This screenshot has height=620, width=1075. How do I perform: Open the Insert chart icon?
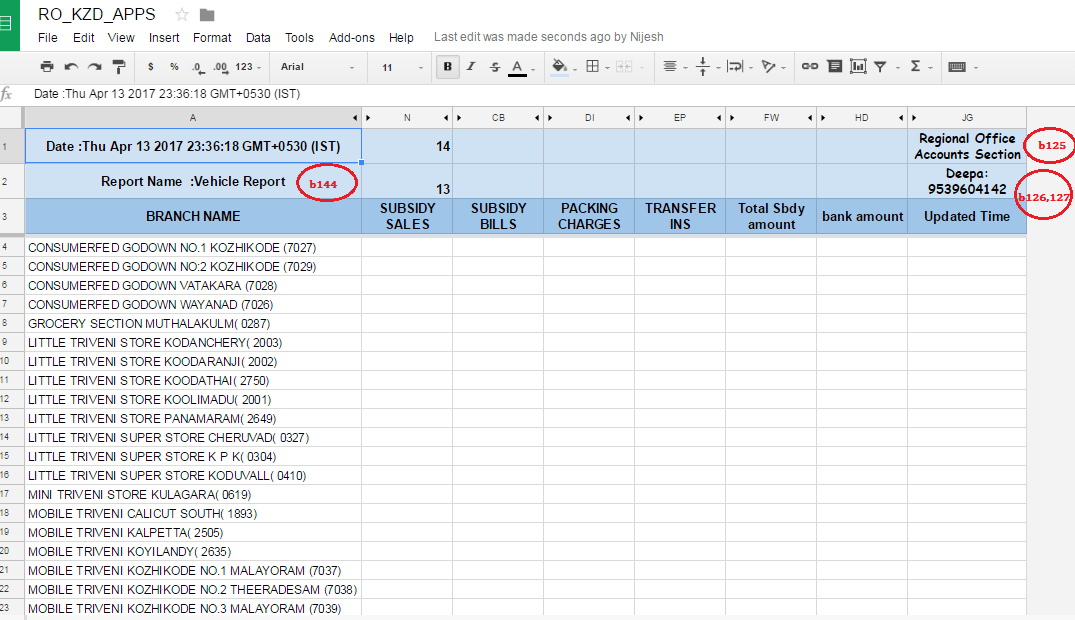858,66
